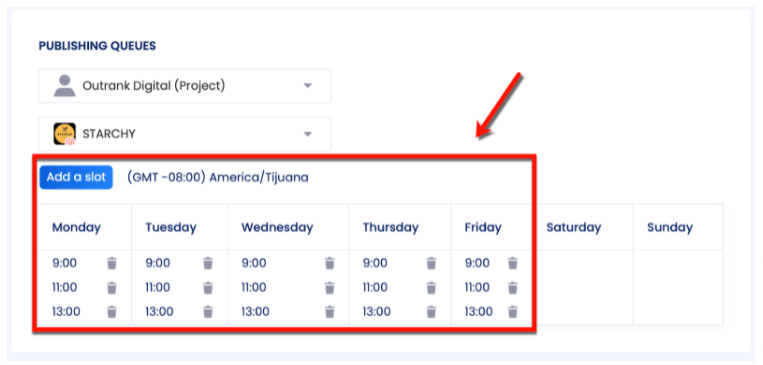Delete Wednesday 9:00 slot trash icon
Viewport: 763px width, 365px height.
330,263
